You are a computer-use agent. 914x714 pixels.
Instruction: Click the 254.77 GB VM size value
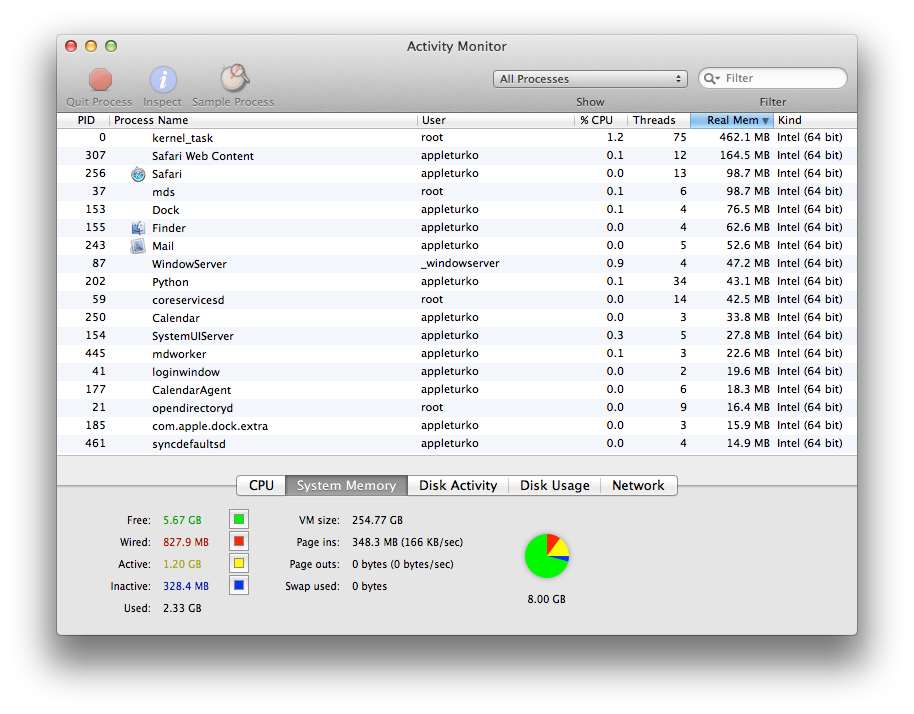377,520
